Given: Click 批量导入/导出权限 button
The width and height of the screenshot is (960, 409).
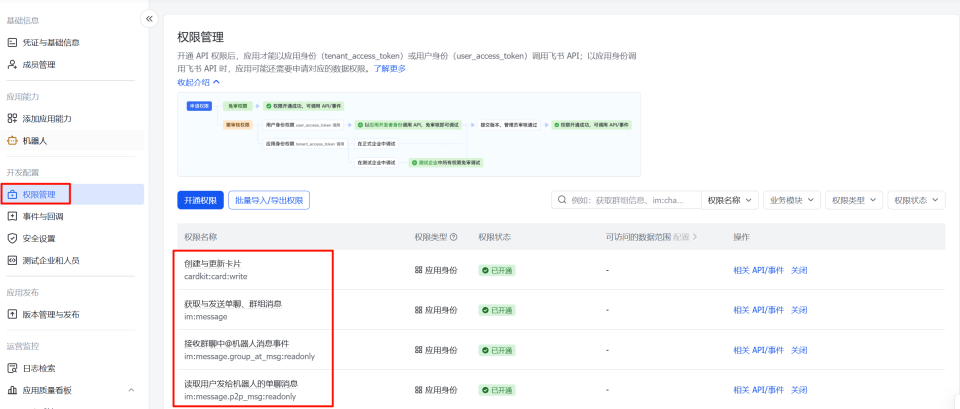Looking at the screenshot, I should tap(269, 200).
